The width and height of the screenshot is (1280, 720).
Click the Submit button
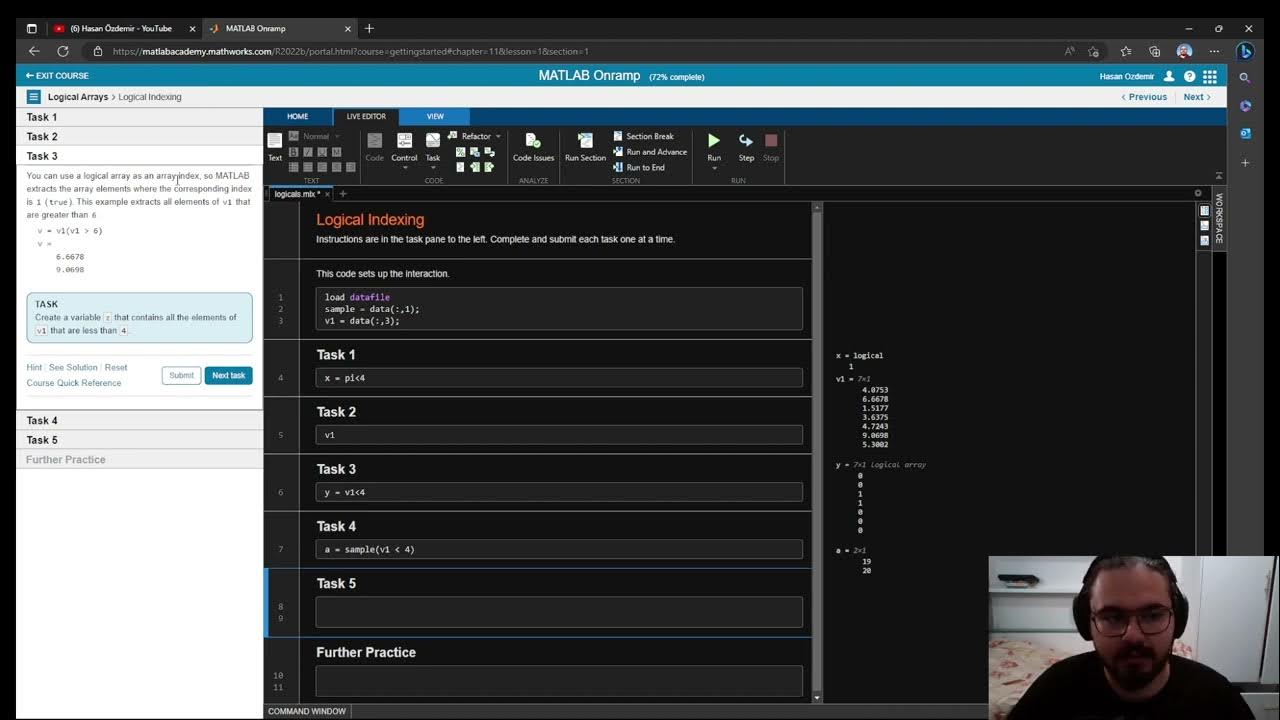(181, 375)
